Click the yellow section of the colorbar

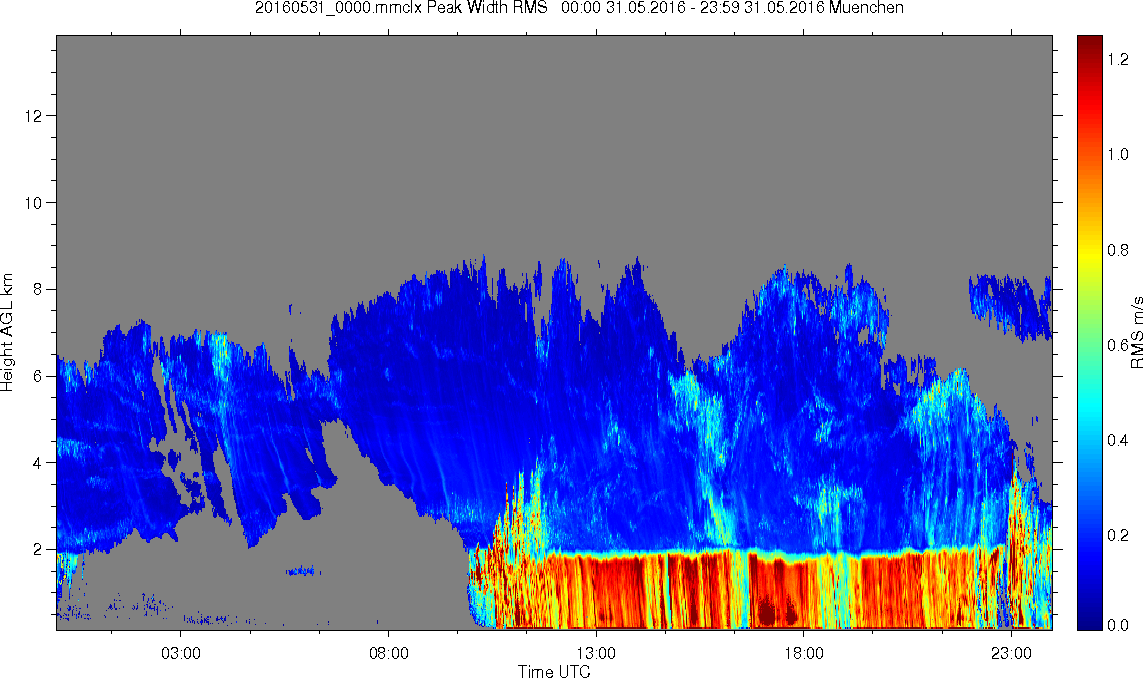[1090, 255]
